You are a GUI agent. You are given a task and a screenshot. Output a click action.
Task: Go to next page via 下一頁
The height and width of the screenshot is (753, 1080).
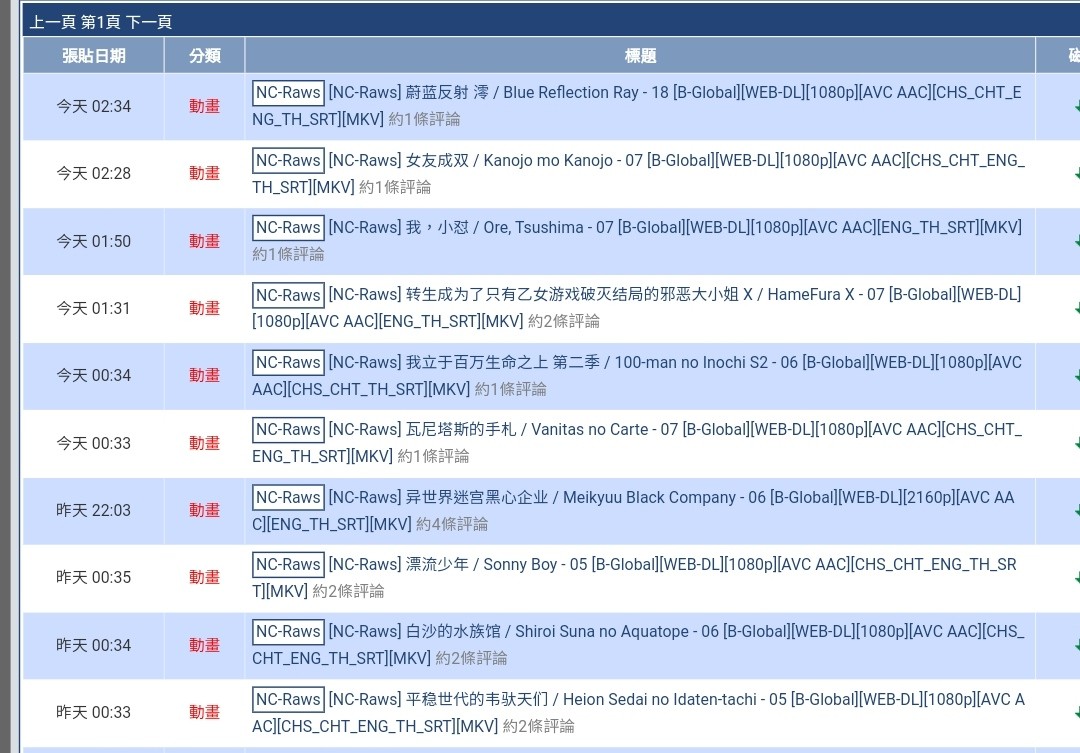coord(148,22)
